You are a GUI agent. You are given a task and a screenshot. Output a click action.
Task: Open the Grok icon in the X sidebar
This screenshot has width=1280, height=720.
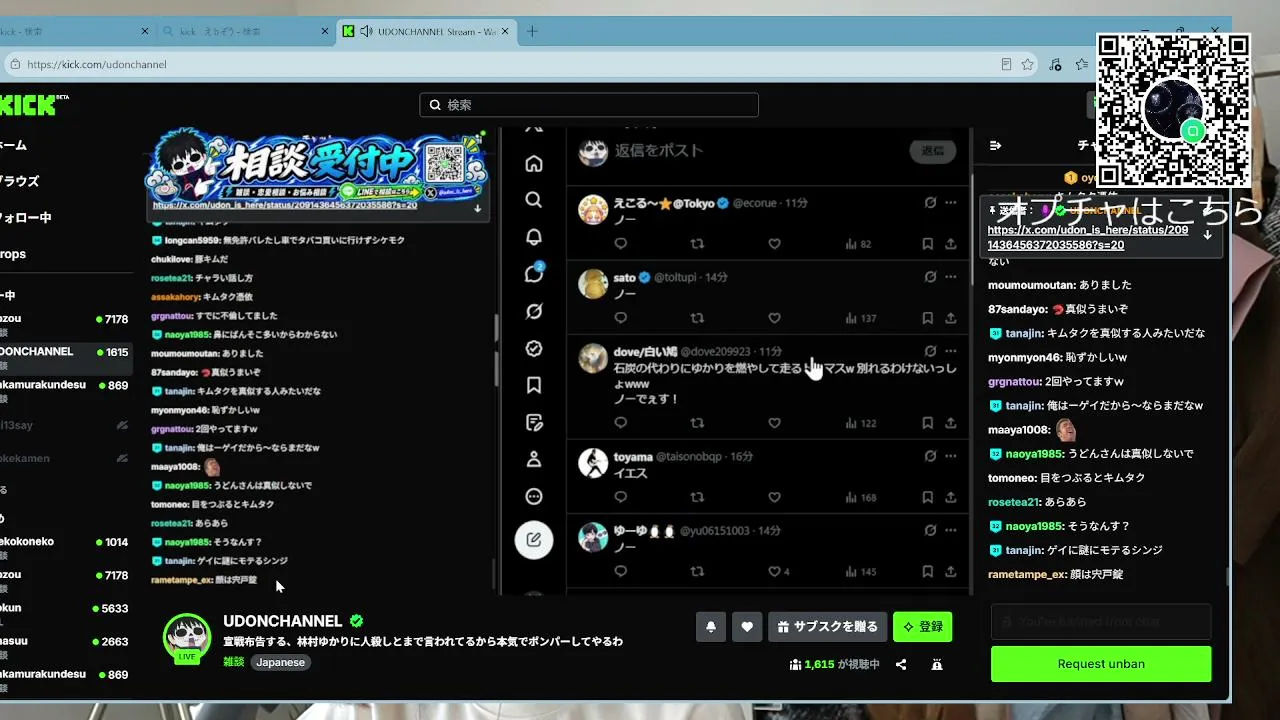(x=534, y=311)
